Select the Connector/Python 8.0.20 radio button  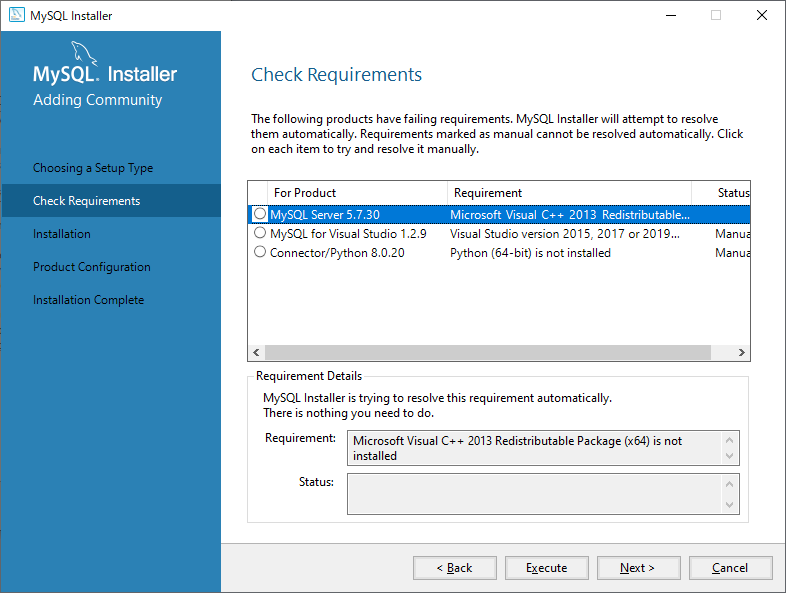point(260,252)
